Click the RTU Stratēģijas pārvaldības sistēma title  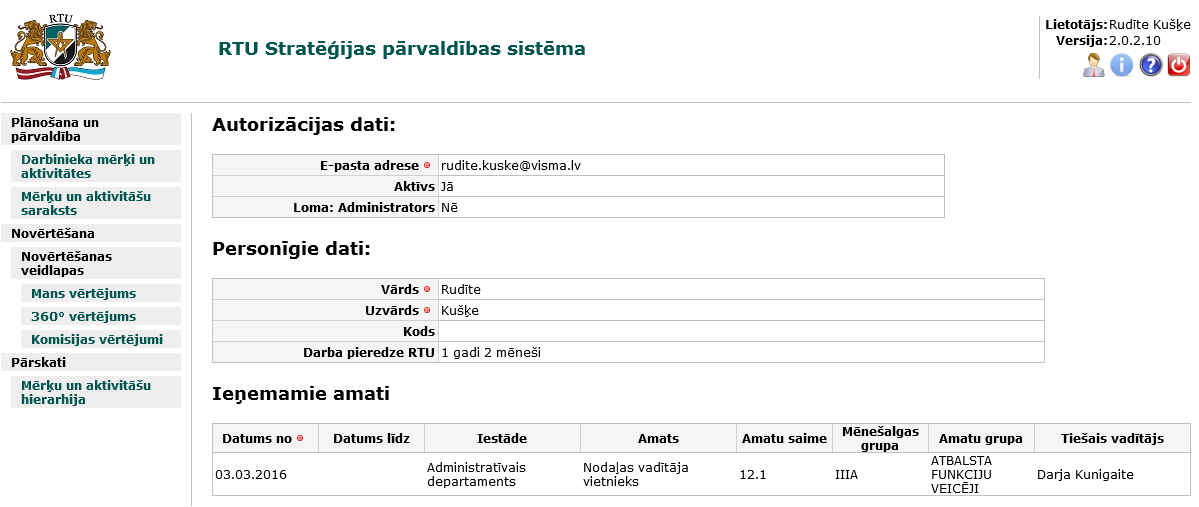click(401, 49)
